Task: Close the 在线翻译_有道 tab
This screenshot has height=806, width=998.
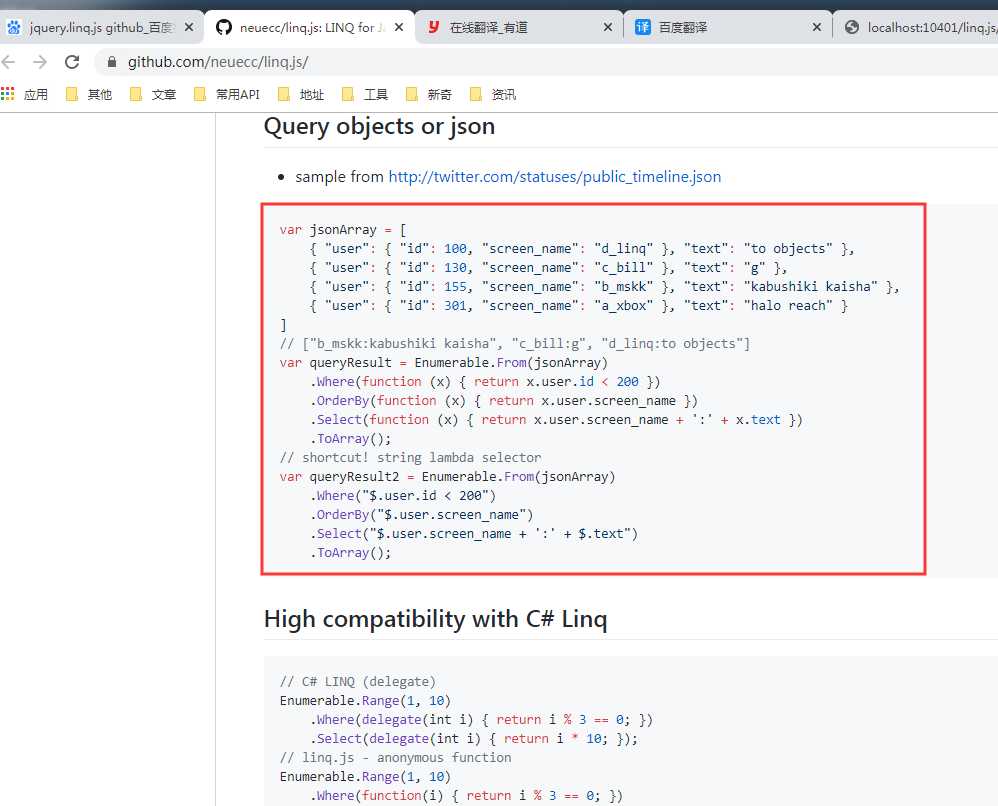Action: pos(608,27)
